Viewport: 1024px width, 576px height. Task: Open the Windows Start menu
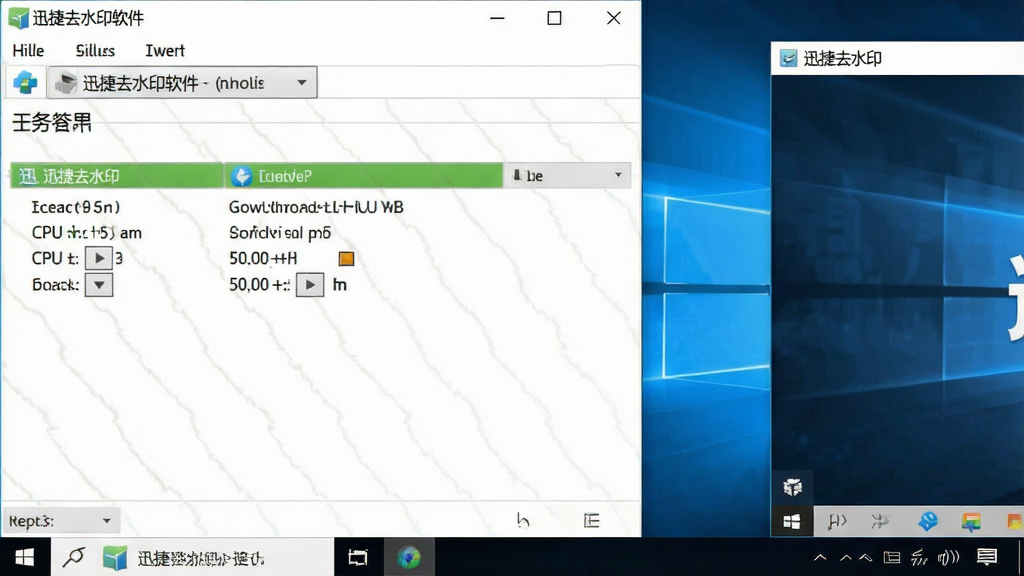point(25,557)
